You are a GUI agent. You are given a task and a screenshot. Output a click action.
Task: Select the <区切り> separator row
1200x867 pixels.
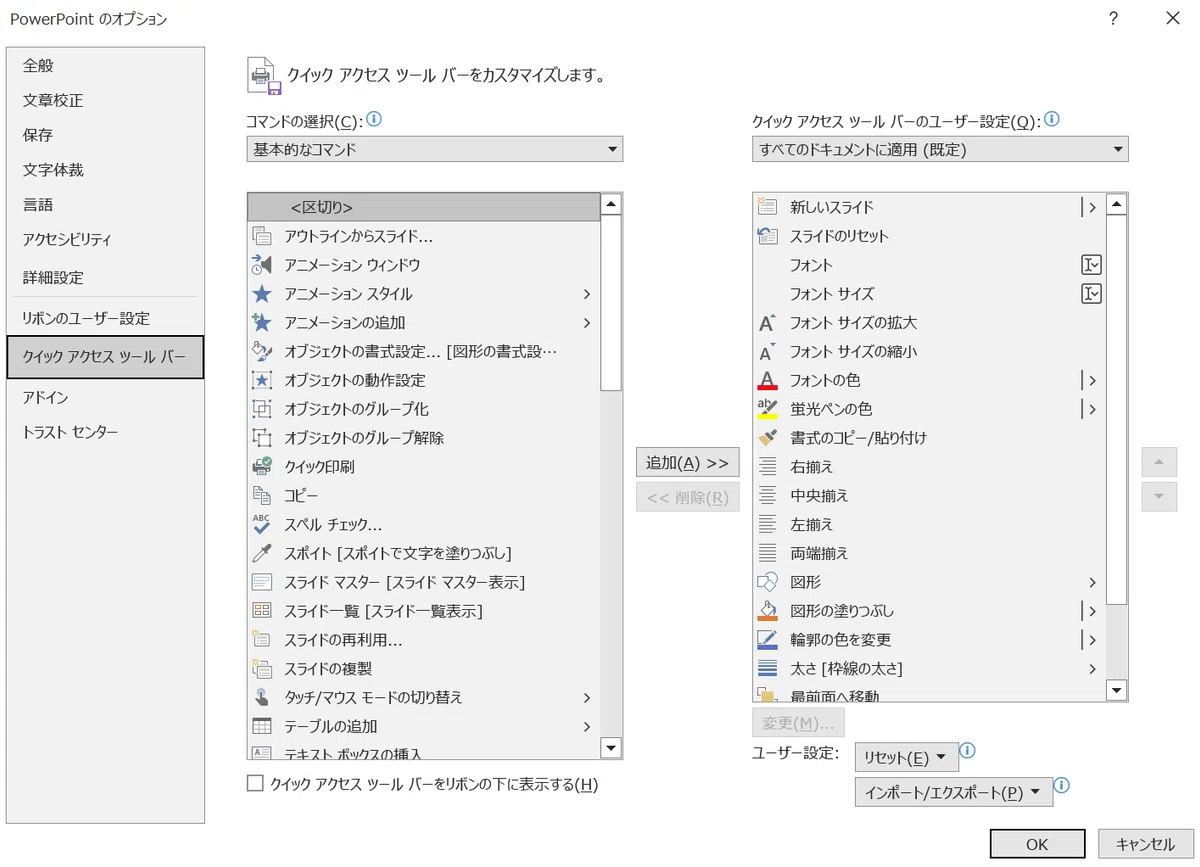coord(424,207)
